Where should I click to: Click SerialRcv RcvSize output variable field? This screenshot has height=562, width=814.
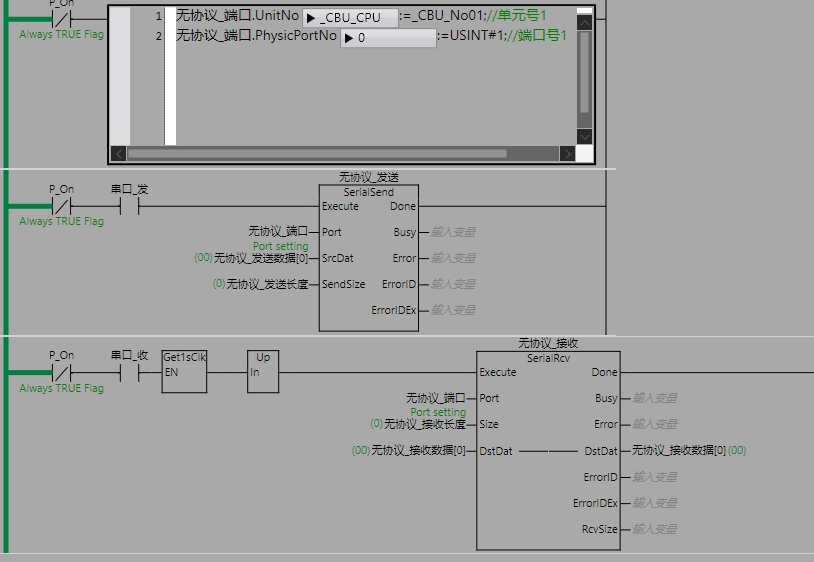(x=655, y=529)
